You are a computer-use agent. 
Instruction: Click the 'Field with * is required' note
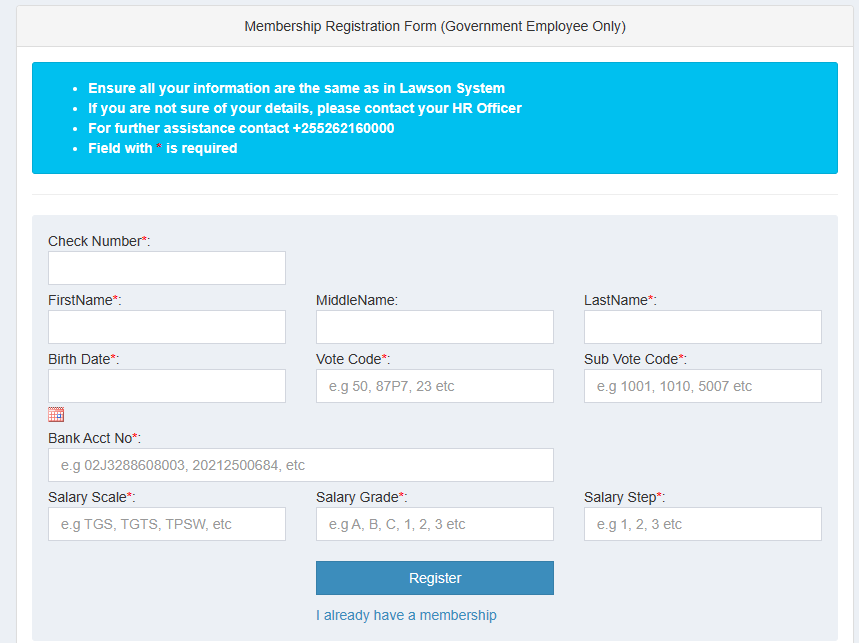click(x=163, y=148)
